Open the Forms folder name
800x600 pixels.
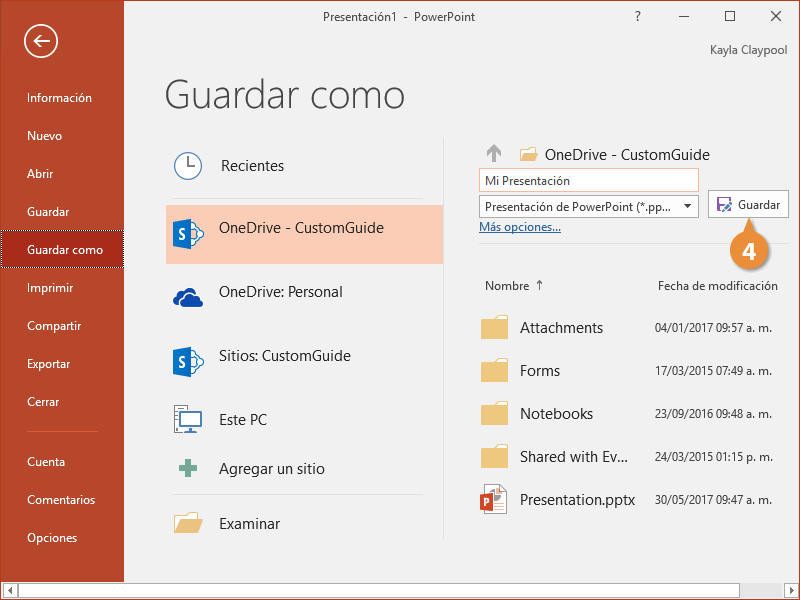[x=539, y=370]
